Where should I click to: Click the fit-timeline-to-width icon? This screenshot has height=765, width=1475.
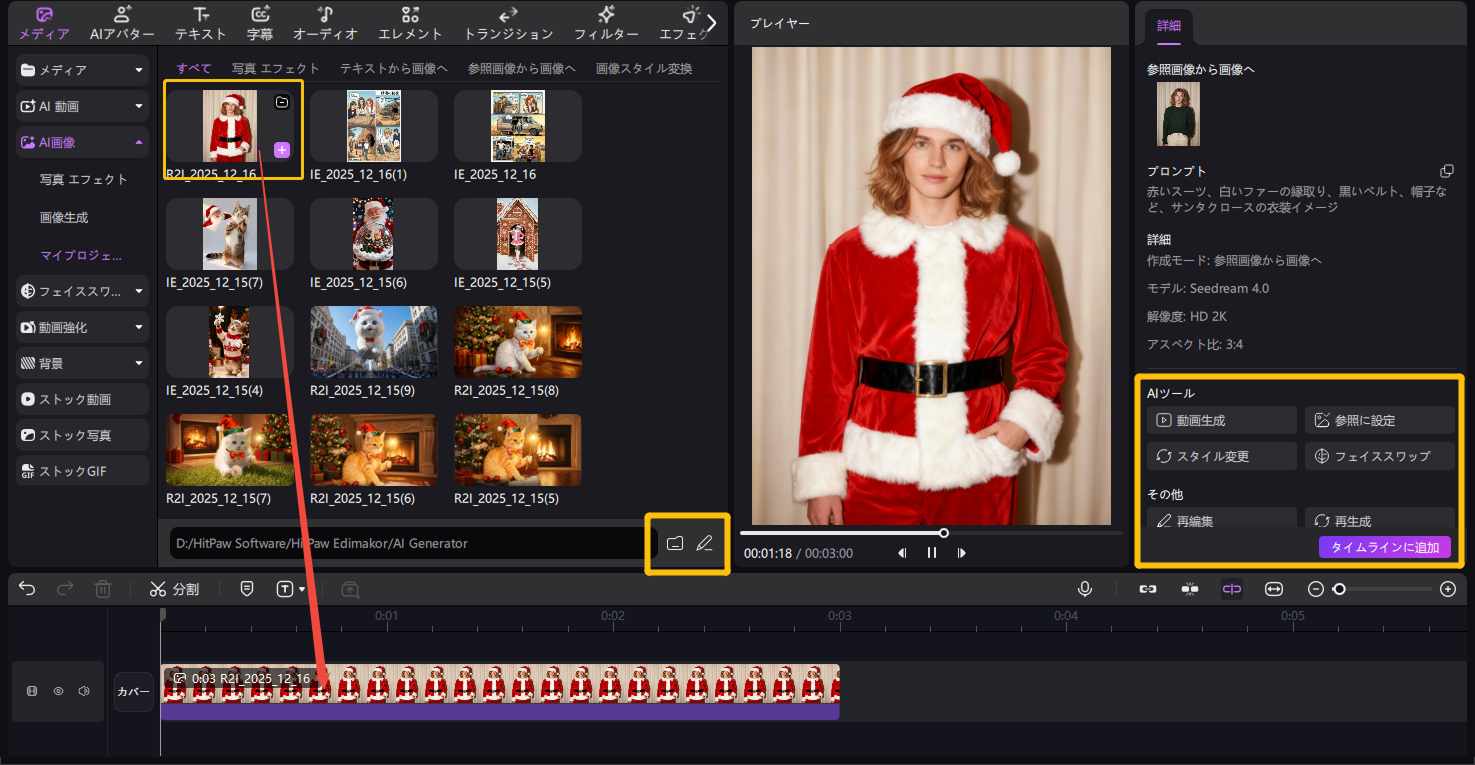tap(1273, 589)
